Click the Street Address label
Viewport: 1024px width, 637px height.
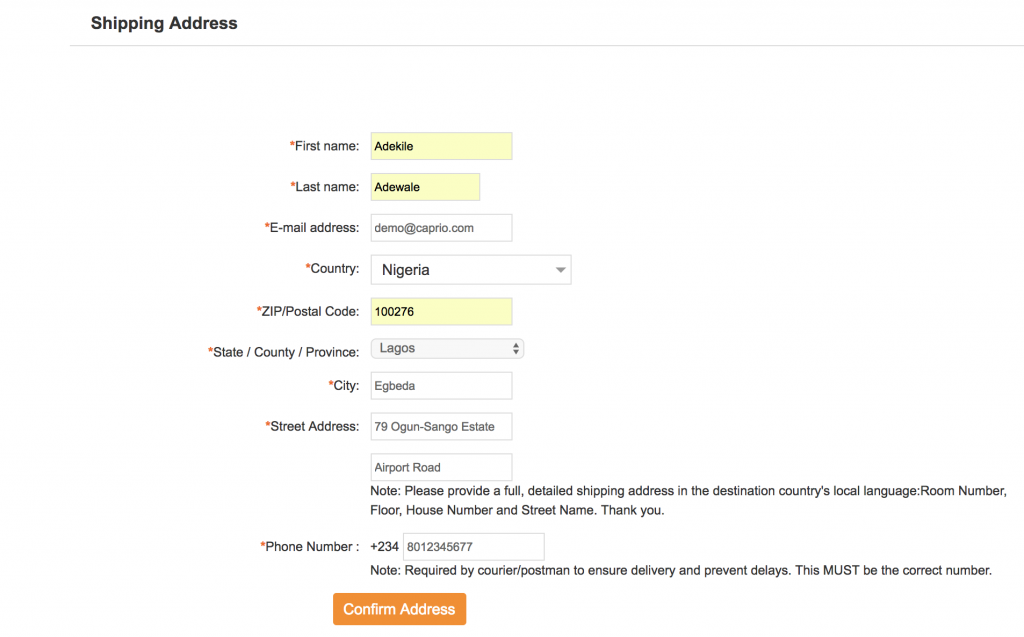tap(312, 427)
